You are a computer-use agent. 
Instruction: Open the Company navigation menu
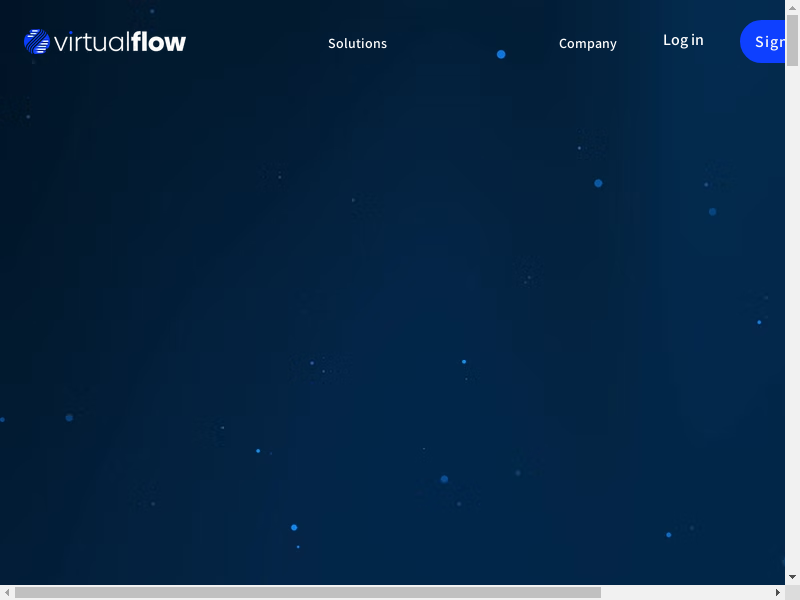(x=587, y=43)
